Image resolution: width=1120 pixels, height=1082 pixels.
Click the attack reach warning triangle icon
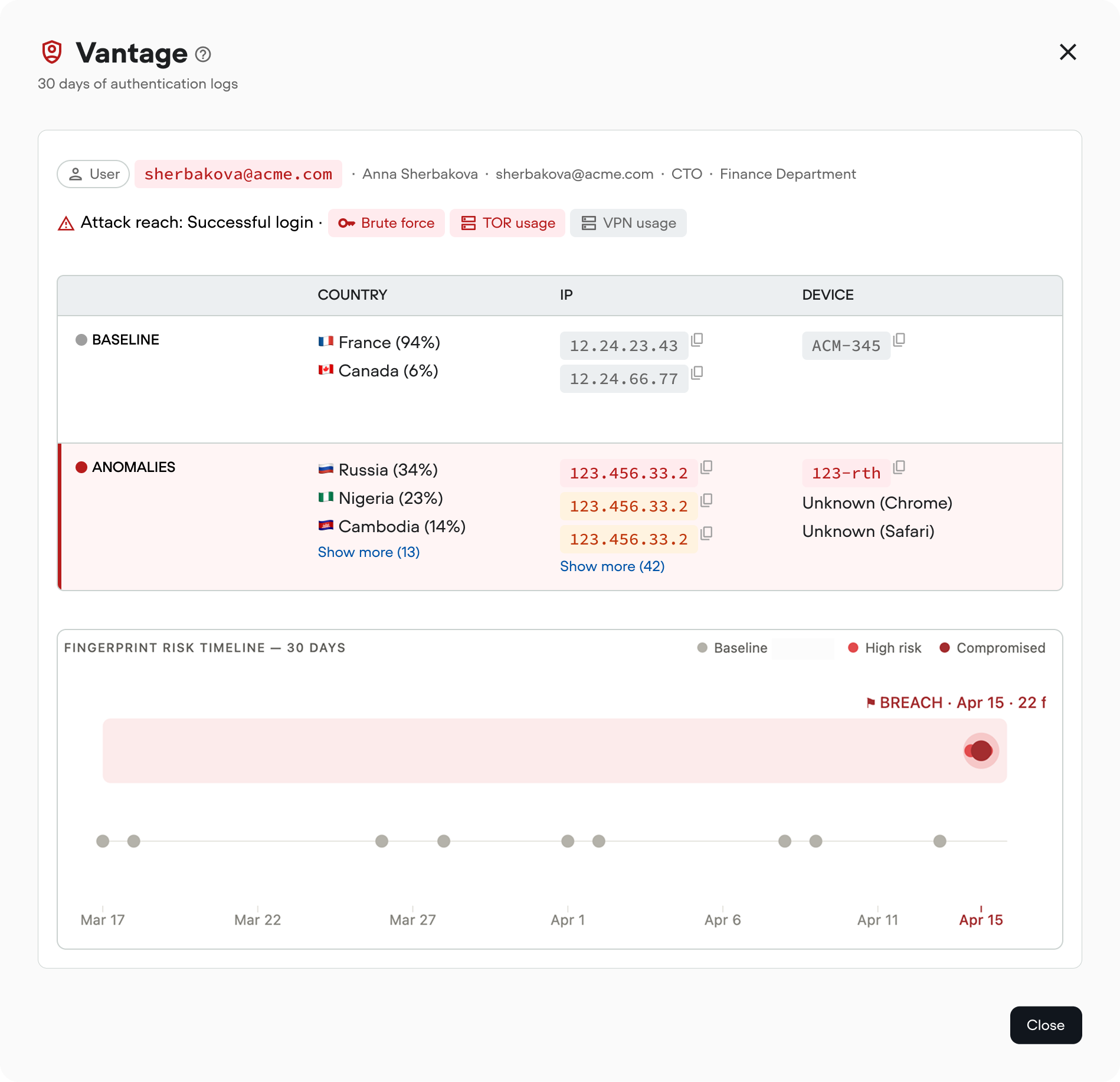(x=66, y=224)
